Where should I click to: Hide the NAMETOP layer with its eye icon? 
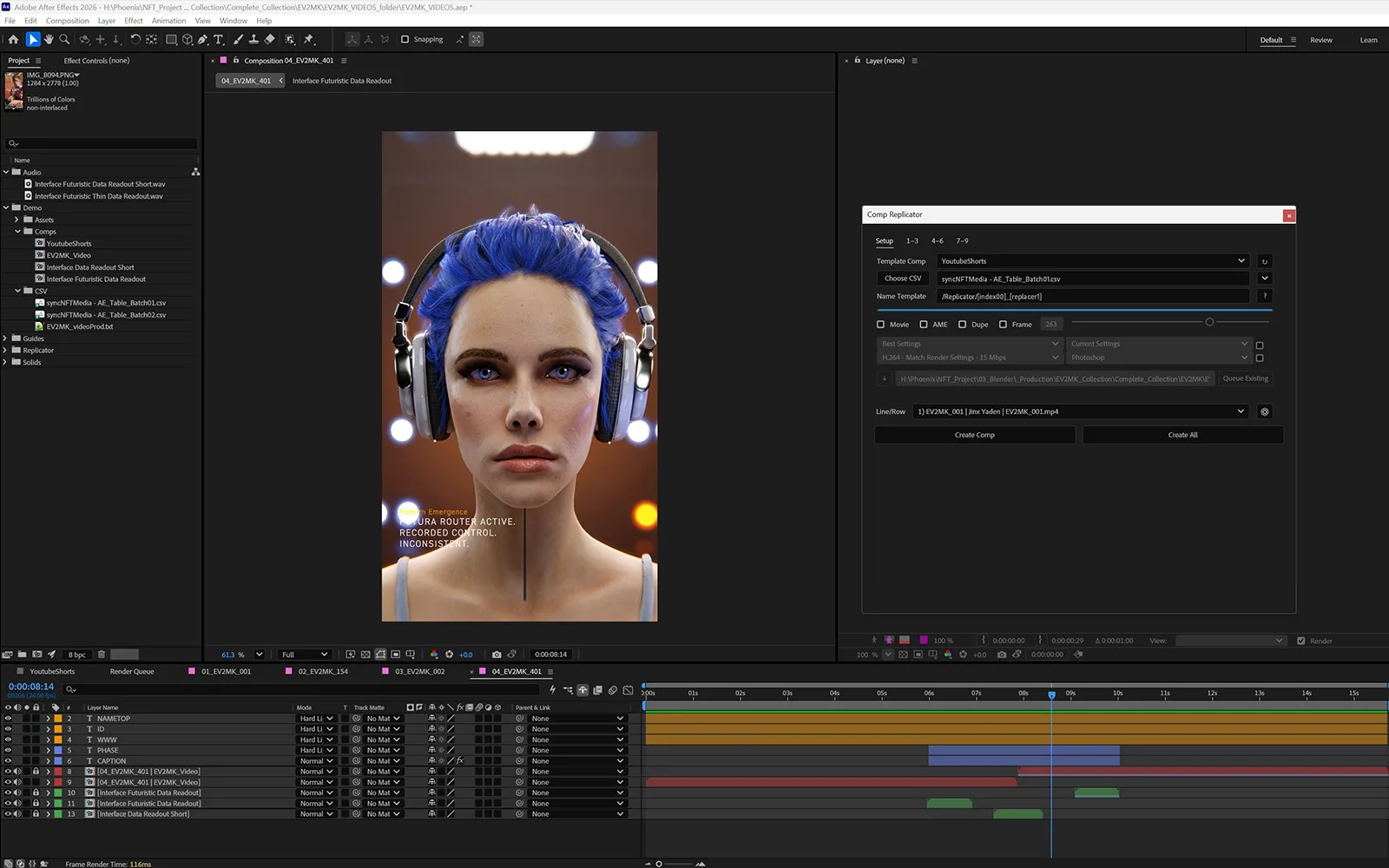(8, 719)
